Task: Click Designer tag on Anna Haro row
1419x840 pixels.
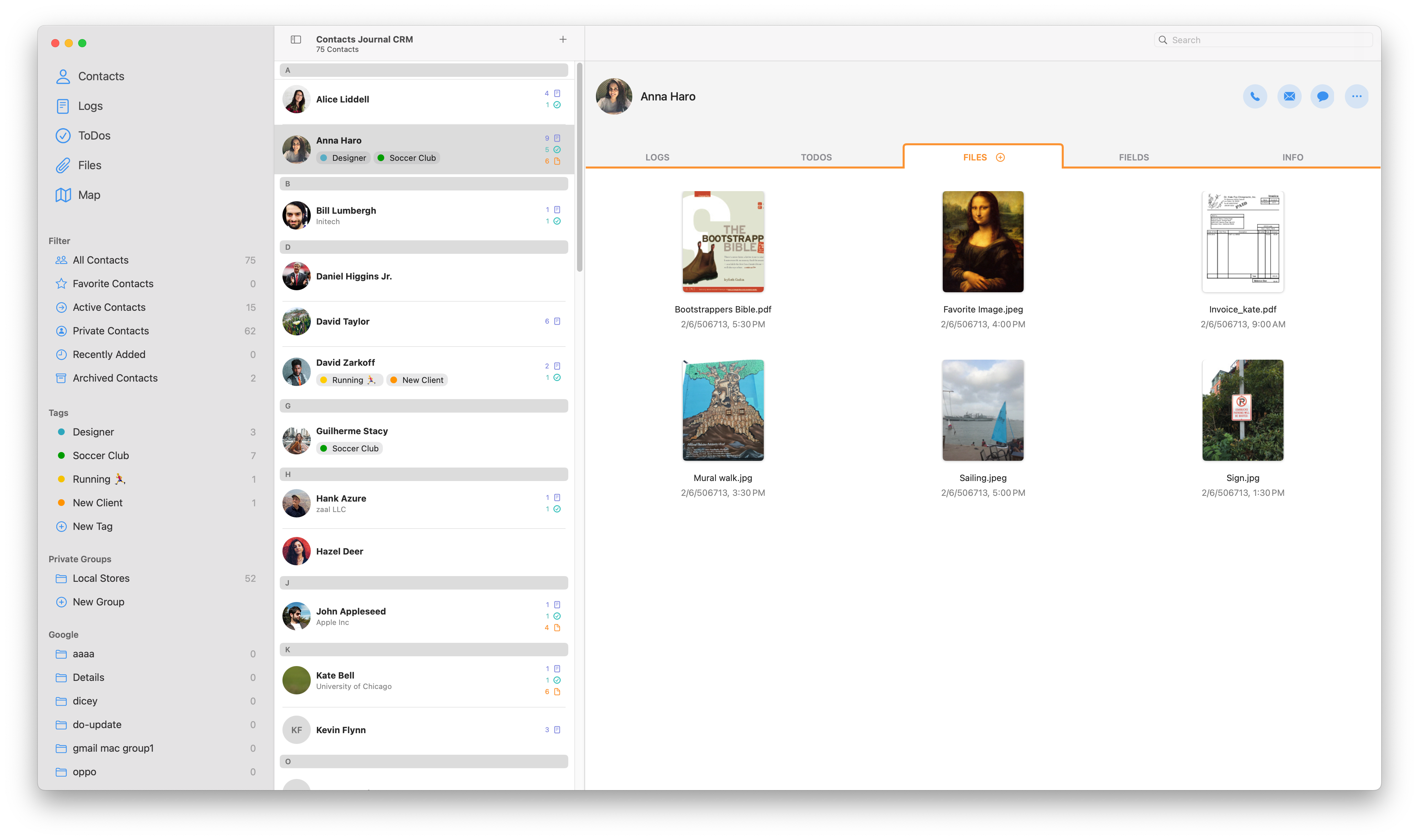Action: 343,158
